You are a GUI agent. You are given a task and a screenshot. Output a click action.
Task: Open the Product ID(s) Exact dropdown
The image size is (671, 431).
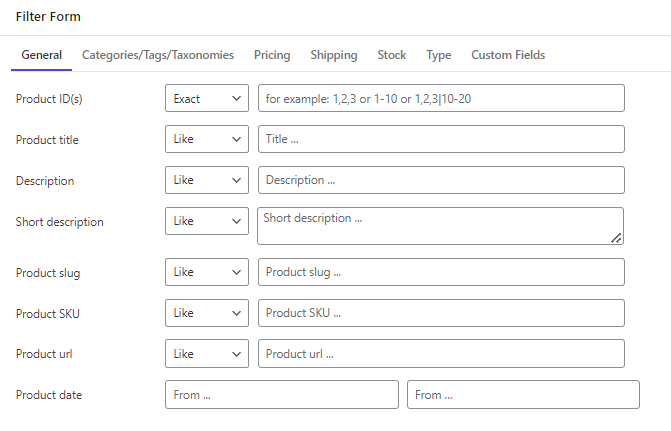point(207,98)
